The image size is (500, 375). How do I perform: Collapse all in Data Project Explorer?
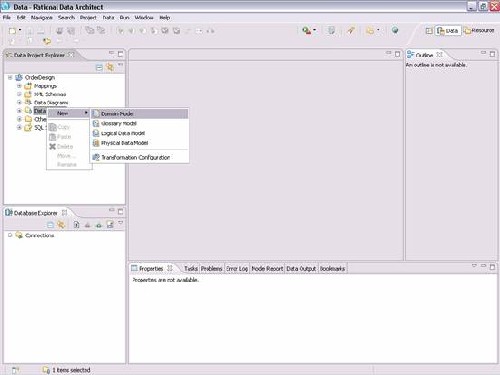click(99, 68)
